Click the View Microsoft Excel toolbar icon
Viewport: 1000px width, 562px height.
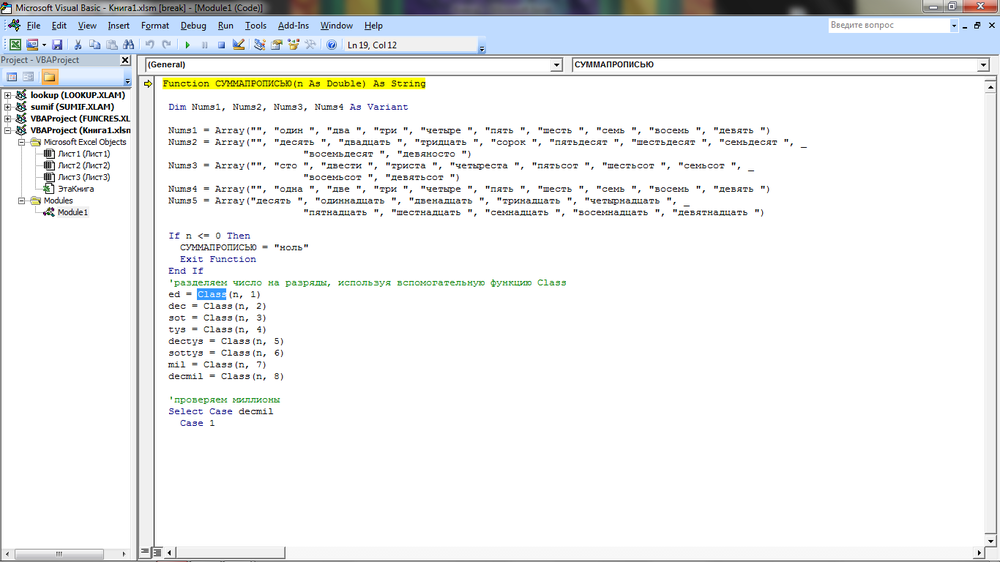17,45
